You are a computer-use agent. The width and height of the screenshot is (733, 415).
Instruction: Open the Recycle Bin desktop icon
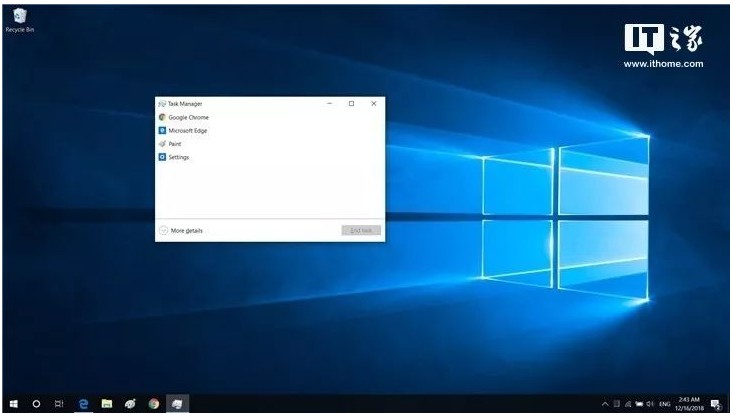coord(20,21)
